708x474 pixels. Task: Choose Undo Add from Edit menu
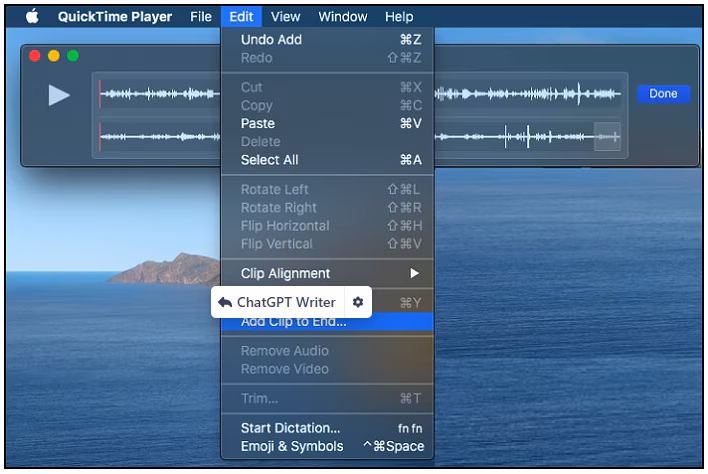tap(327, 40)
